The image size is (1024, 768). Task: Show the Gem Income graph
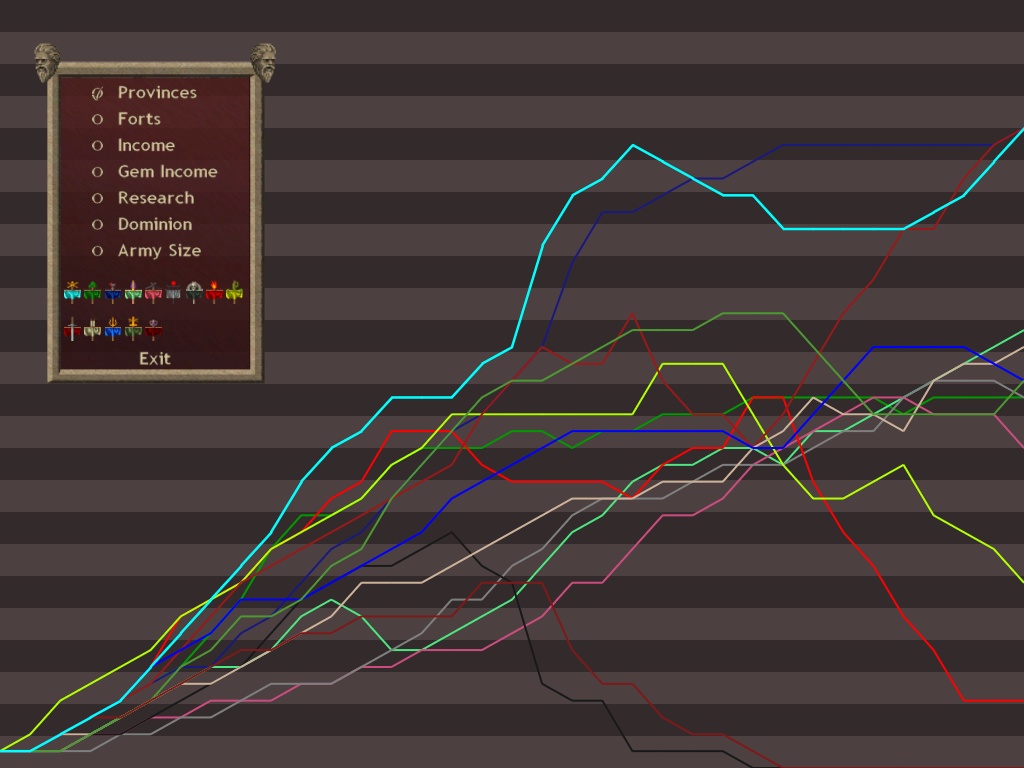[154, 172]
